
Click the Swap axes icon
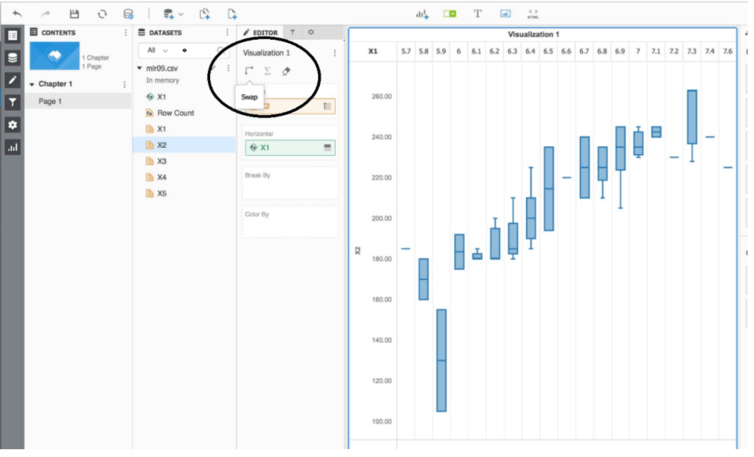[249, 71]
